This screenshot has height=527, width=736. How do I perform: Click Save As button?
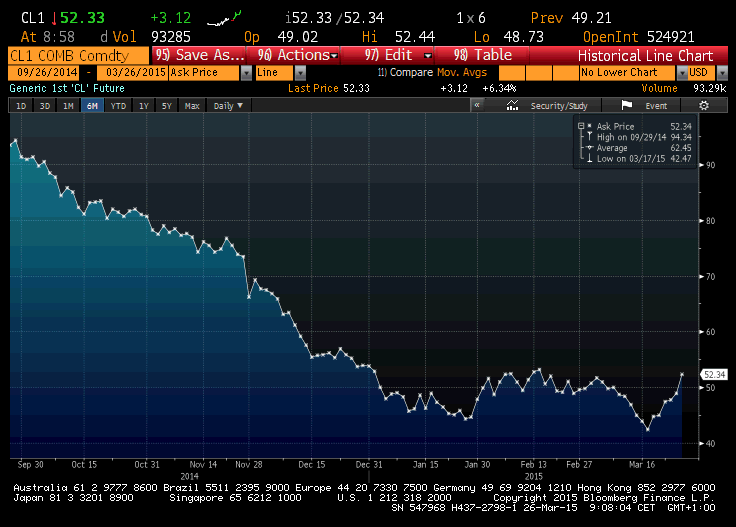(x=199, y=55)
